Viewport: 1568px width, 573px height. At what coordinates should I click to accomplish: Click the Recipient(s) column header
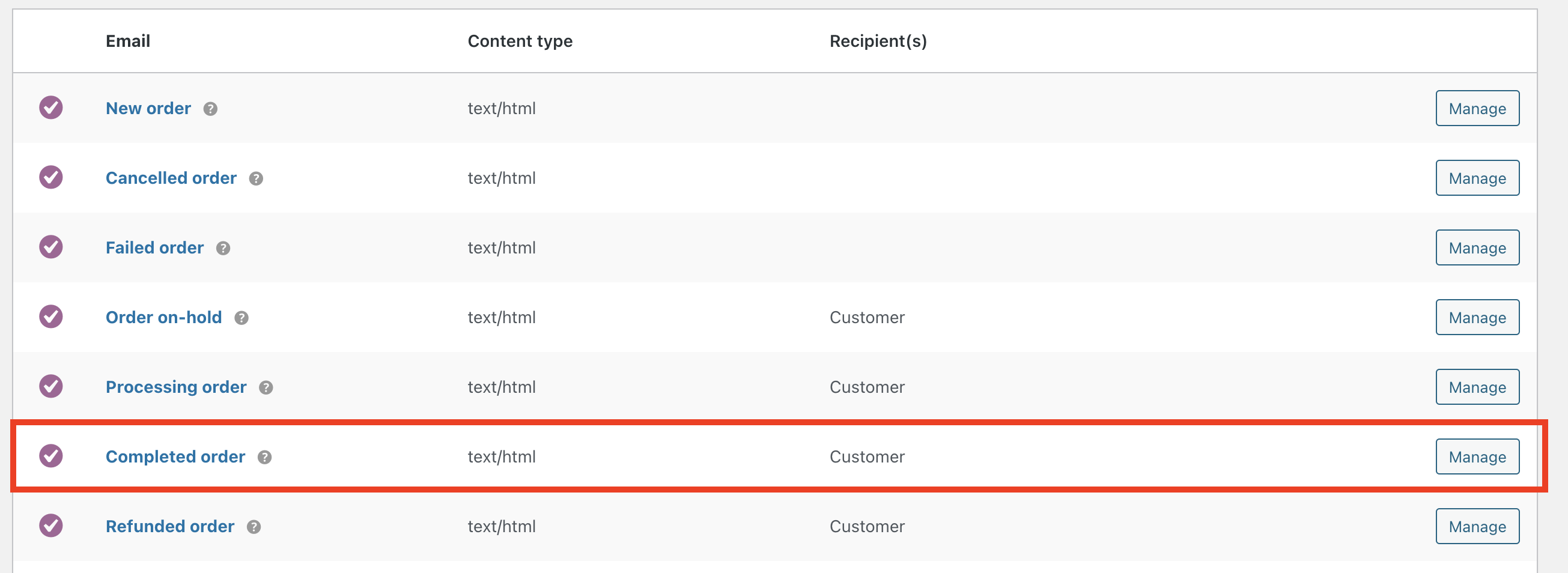tap(878, 41)
